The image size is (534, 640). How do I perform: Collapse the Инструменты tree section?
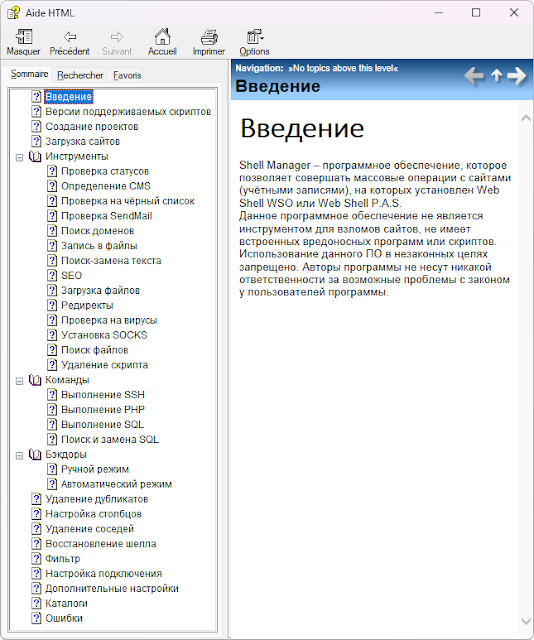[x=19, y=157]
